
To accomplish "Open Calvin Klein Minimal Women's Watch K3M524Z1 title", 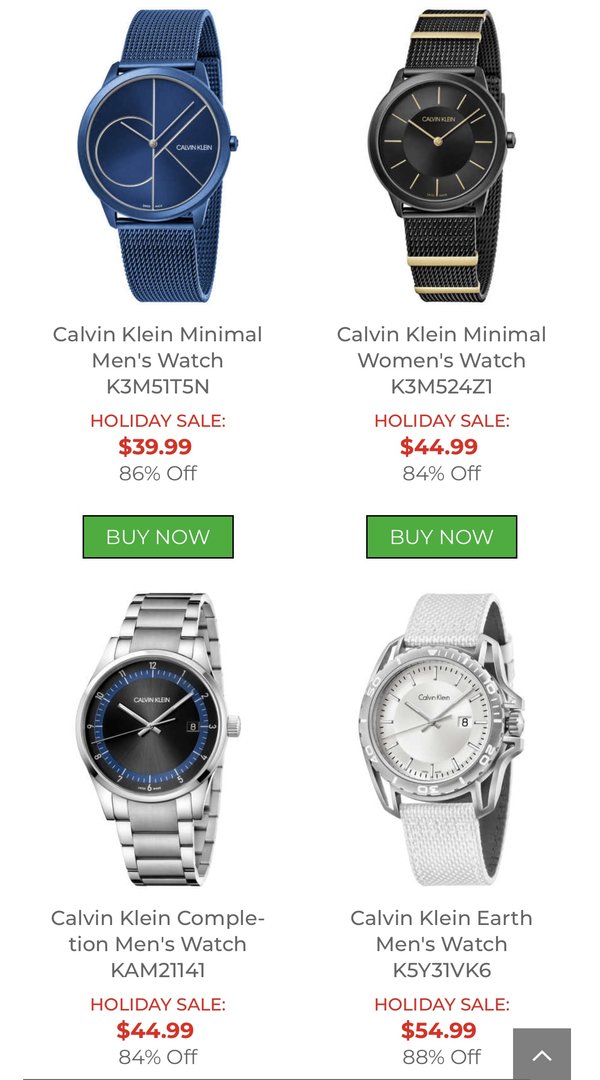I will pos(442,360).
